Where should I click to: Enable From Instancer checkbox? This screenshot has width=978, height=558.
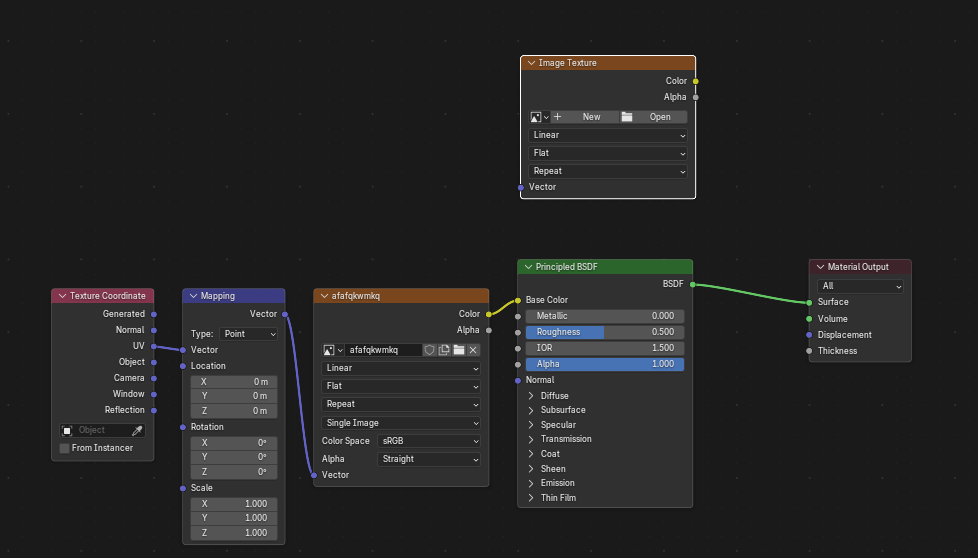pyautogui.click(x=64, y=448)
